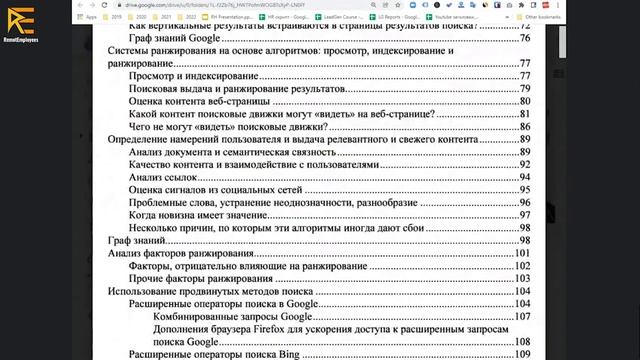Image resolution: width=640 pixels, height=360 pixels.
Task: Open the 2019 bookmark folder
Action: point(113,17)
